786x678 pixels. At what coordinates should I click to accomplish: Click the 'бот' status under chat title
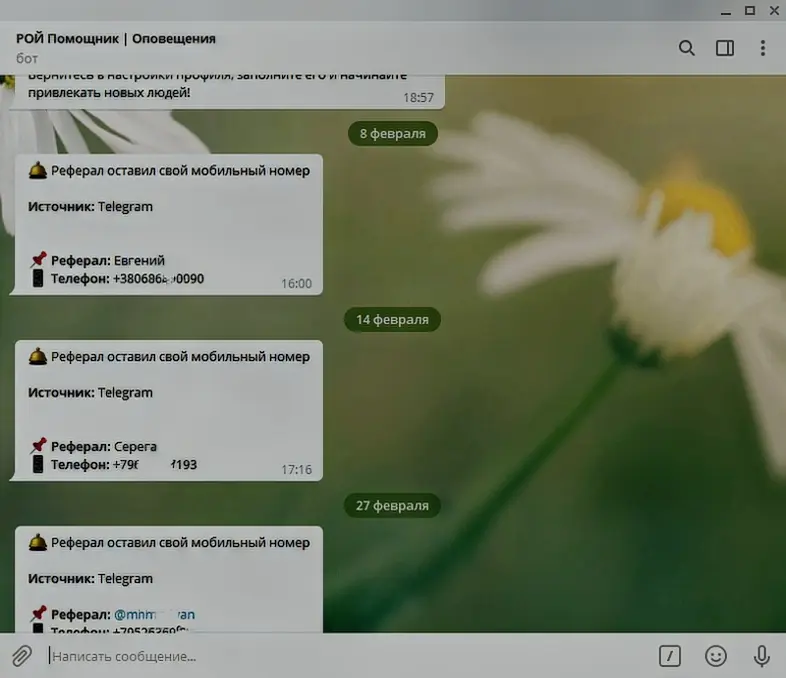pos(27,59)
